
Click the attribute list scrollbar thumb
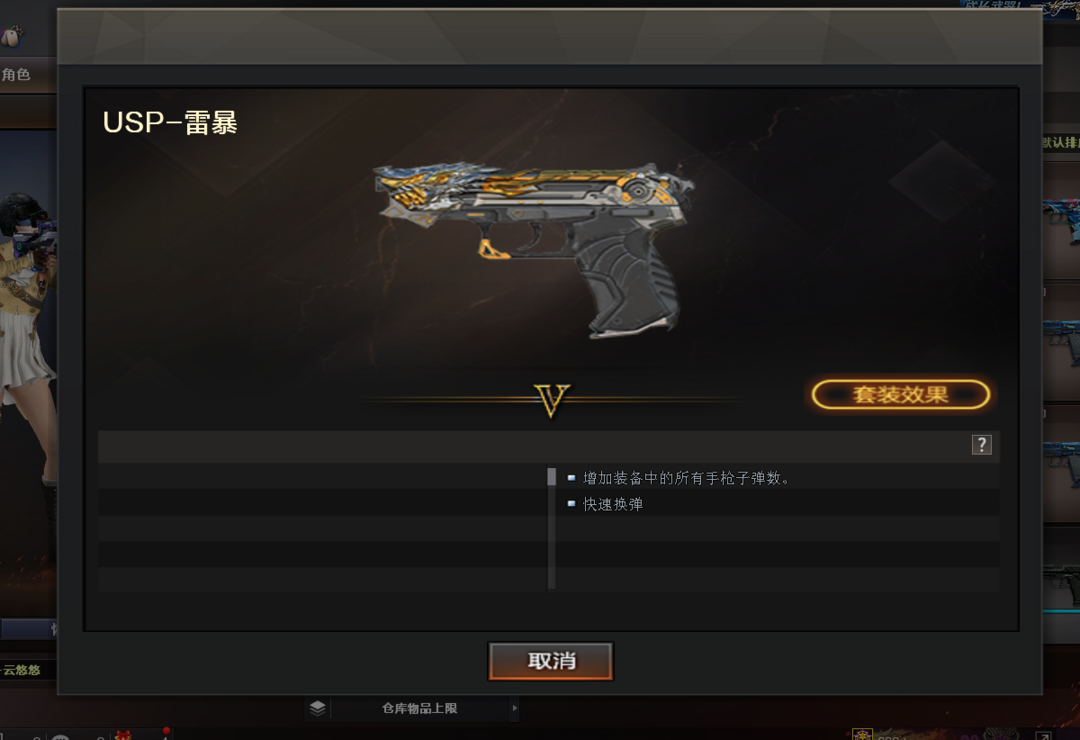point(552,477)
